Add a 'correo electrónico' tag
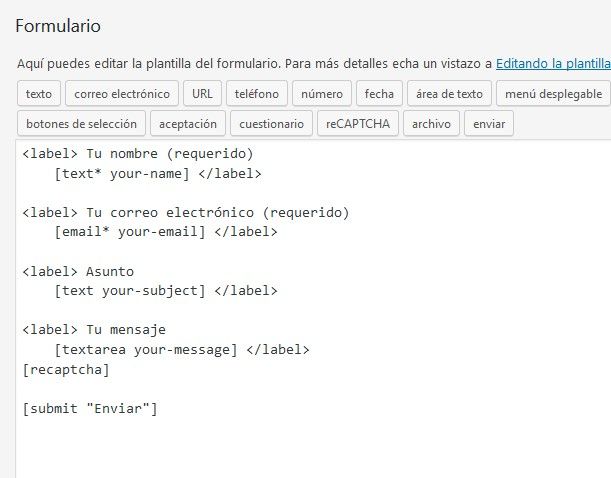Viewport: 611px width, 478px height. [x=122, y=93]
